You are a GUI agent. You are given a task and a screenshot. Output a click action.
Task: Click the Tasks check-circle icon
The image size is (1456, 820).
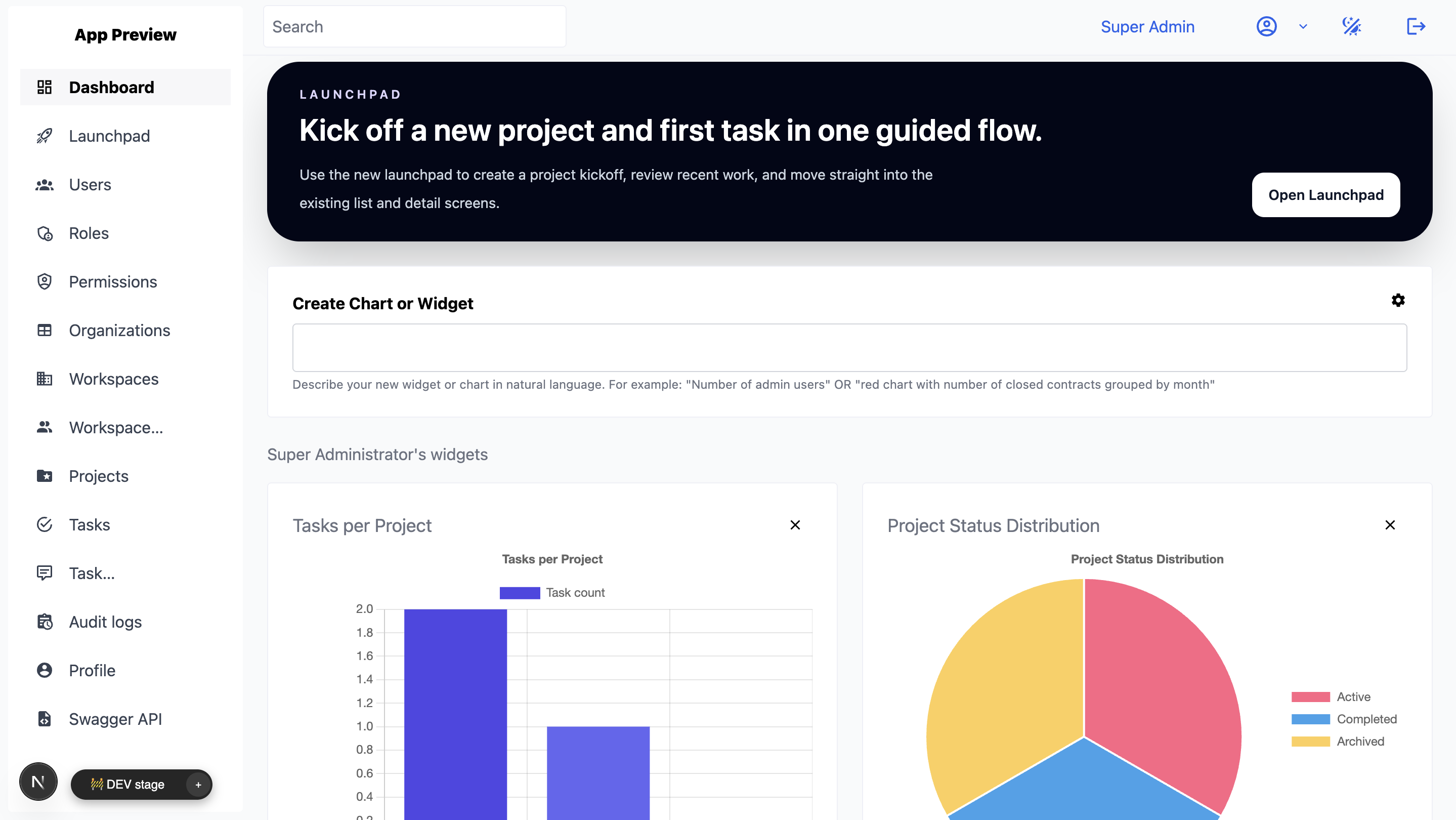[44, 525]
